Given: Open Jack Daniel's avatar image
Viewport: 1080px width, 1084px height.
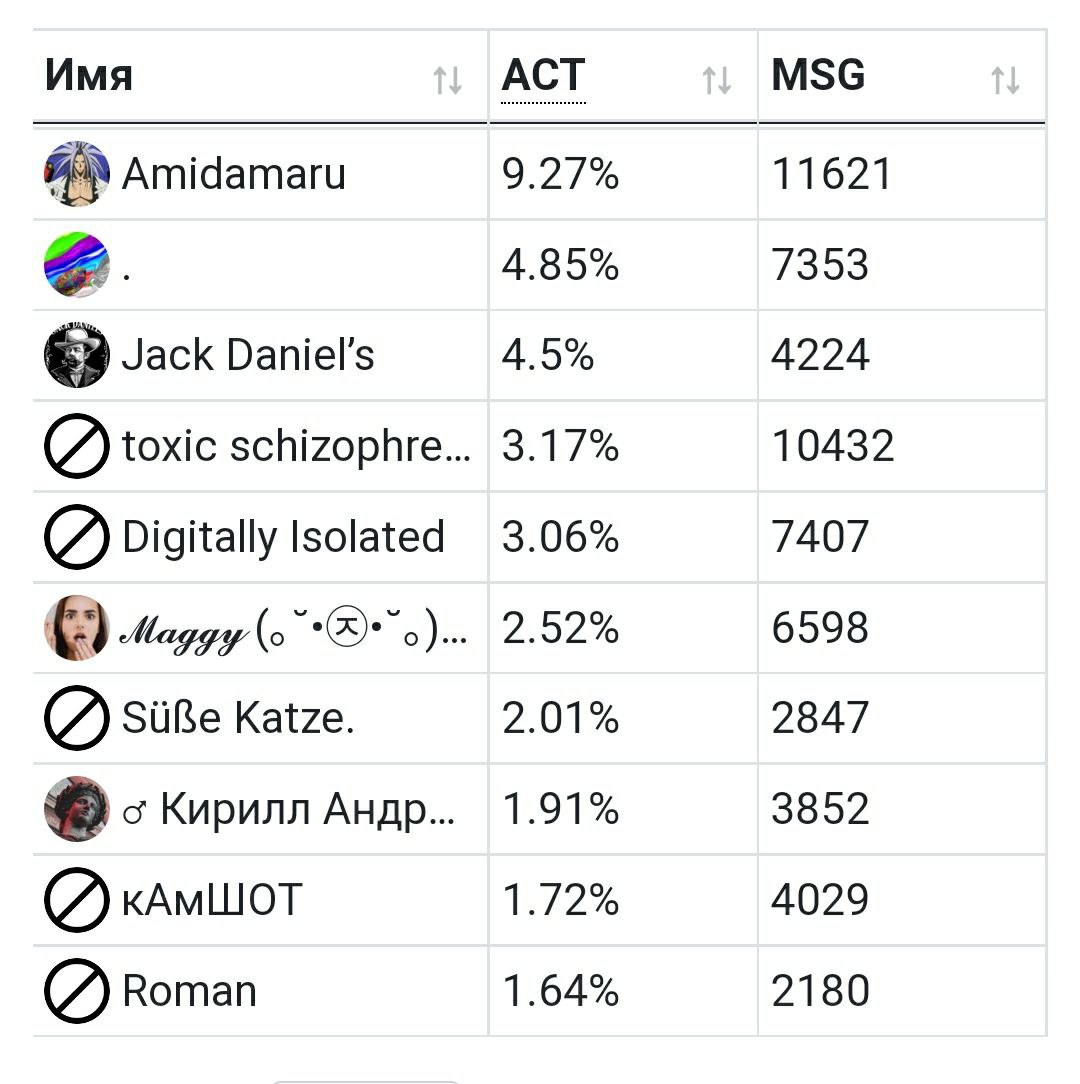Looking at the screenshot, I should click(x=77, y=355).
